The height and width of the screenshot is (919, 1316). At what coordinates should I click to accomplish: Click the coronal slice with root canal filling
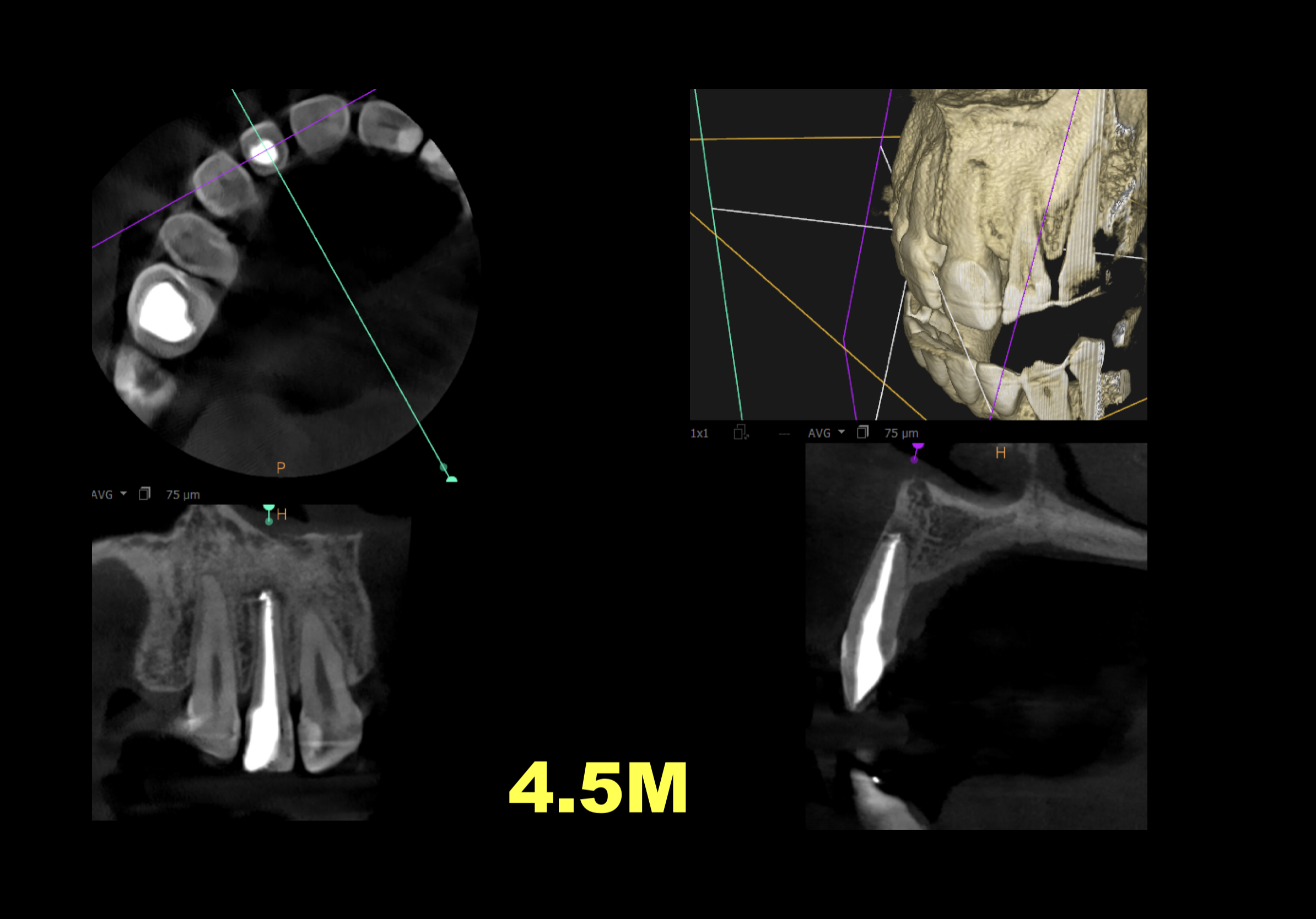pyautogui.click(x=251, y=662)
